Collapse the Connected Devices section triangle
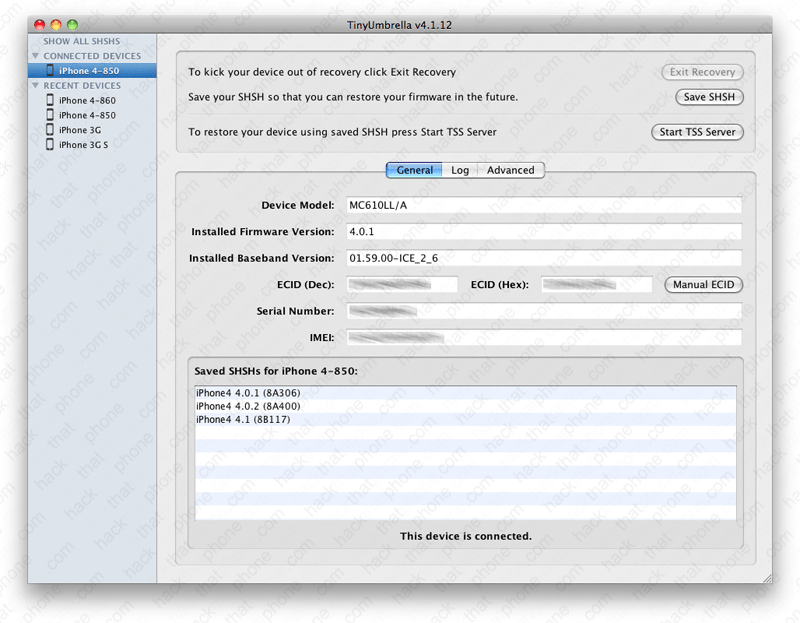The image size is (800, 623). click(36, 56)
